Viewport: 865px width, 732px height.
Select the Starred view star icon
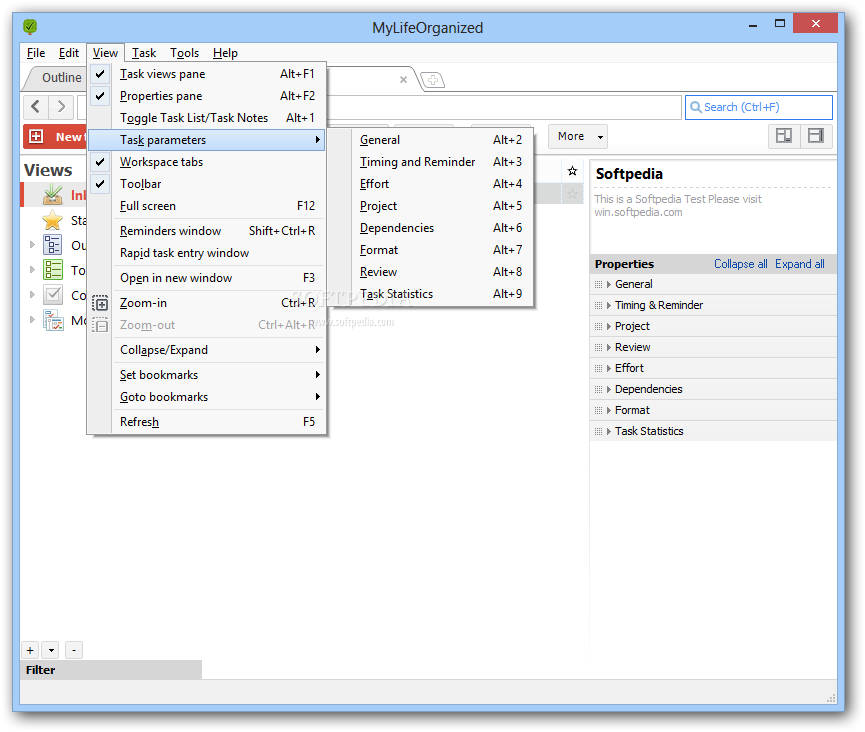pyautogui.click(x=52, y=220)
